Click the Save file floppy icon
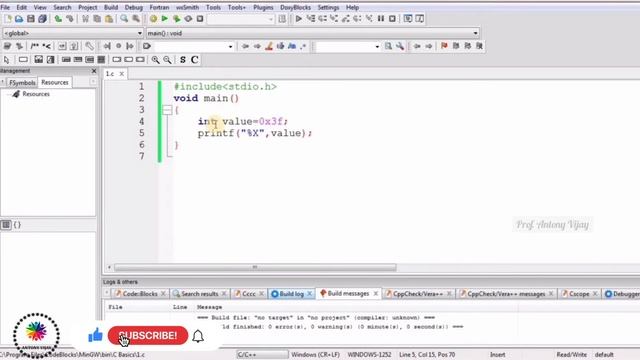Image resolution: width=640 pixels, height=360 pixels. coord(31,19)
